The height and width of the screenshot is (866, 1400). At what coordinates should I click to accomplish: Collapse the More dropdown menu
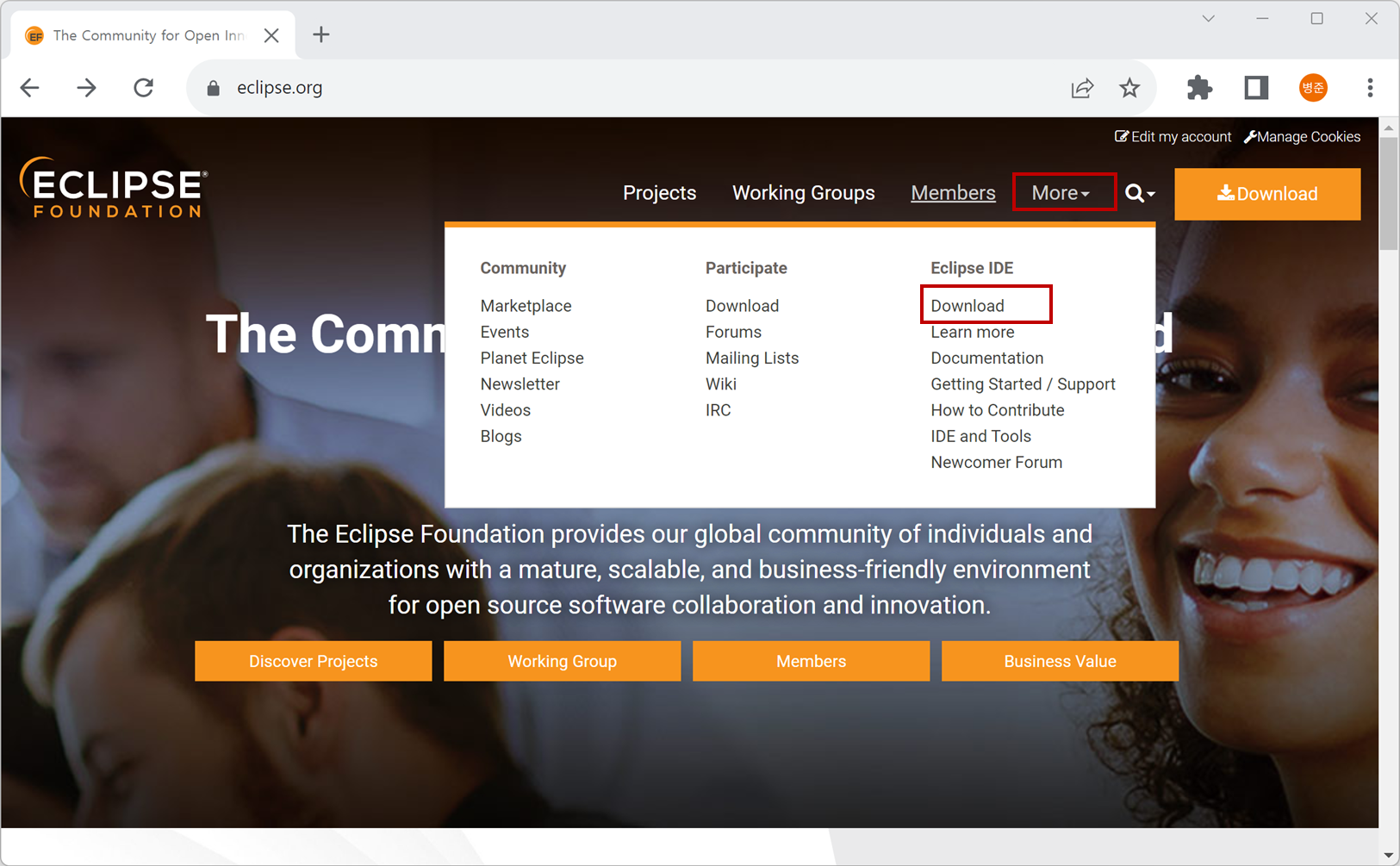click(1061, 193)
